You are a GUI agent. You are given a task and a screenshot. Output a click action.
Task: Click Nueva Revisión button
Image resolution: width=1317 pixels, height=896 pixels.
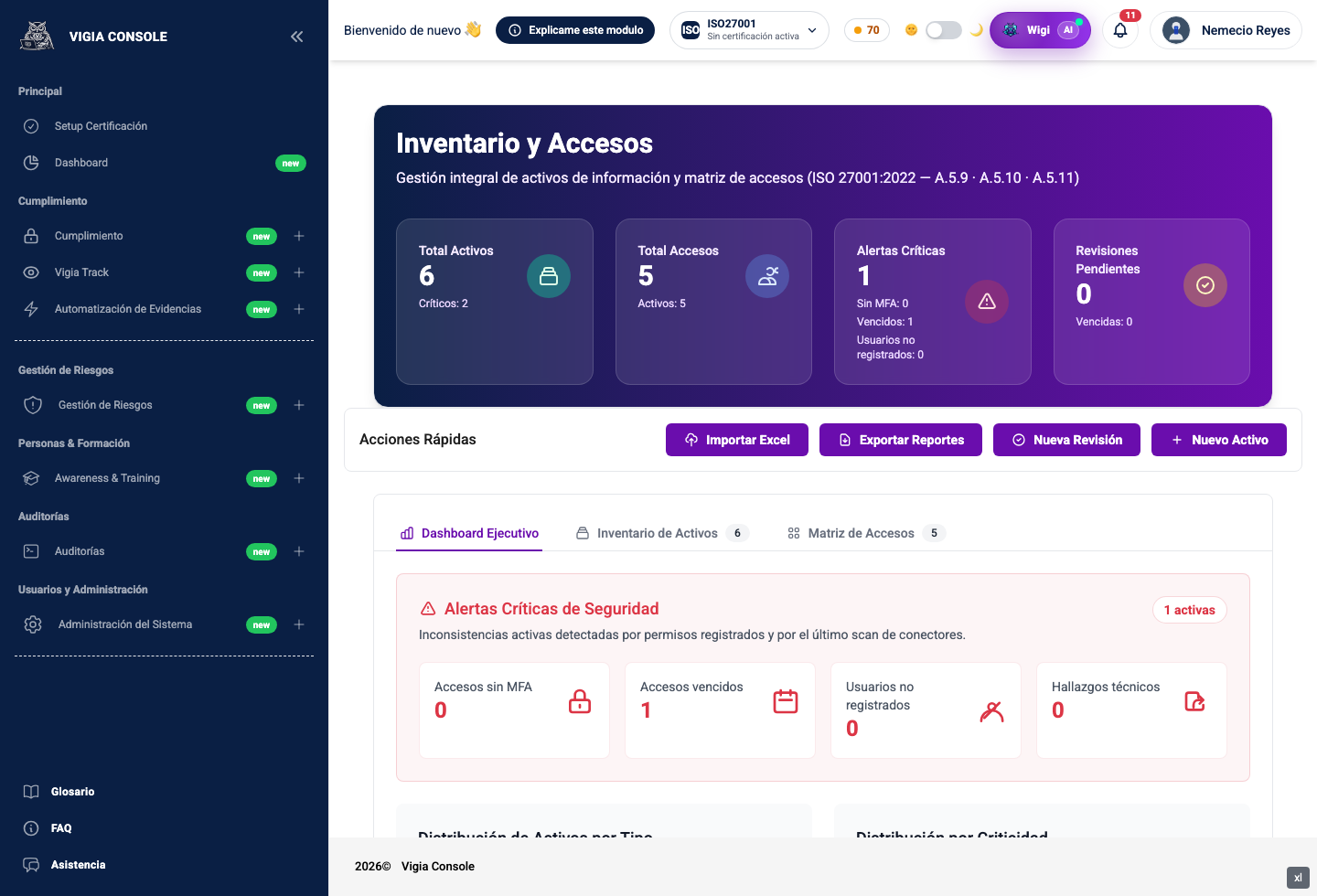point(1066,440)
